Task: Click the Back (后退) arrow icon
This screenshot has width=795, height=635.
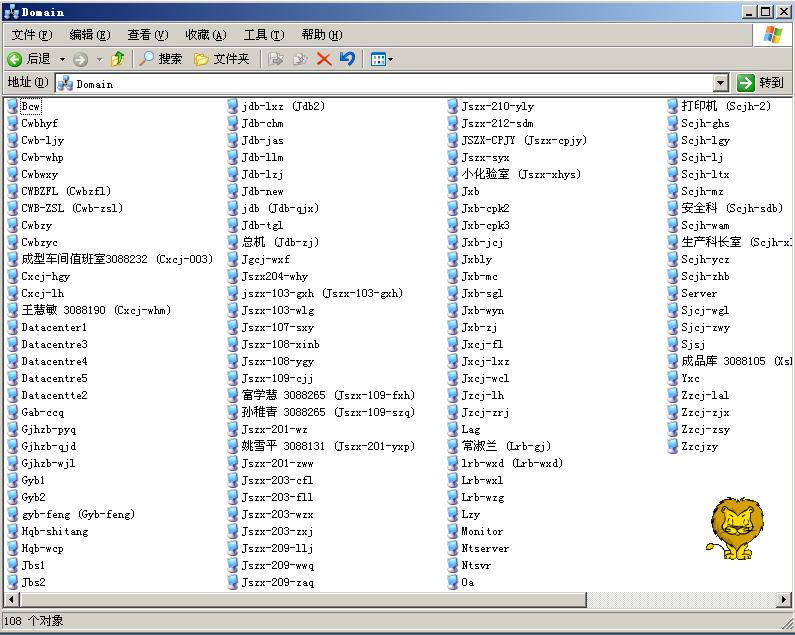Action: pos(15,59)
